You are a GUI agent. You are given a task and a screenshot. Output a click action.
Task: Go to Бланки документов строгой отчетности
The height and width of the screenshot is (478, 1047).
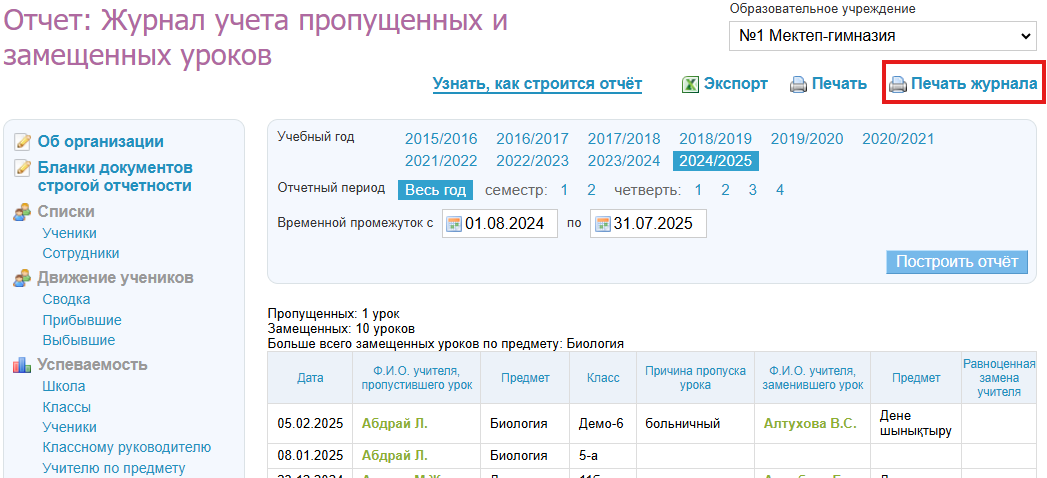(x=115, y=177)
